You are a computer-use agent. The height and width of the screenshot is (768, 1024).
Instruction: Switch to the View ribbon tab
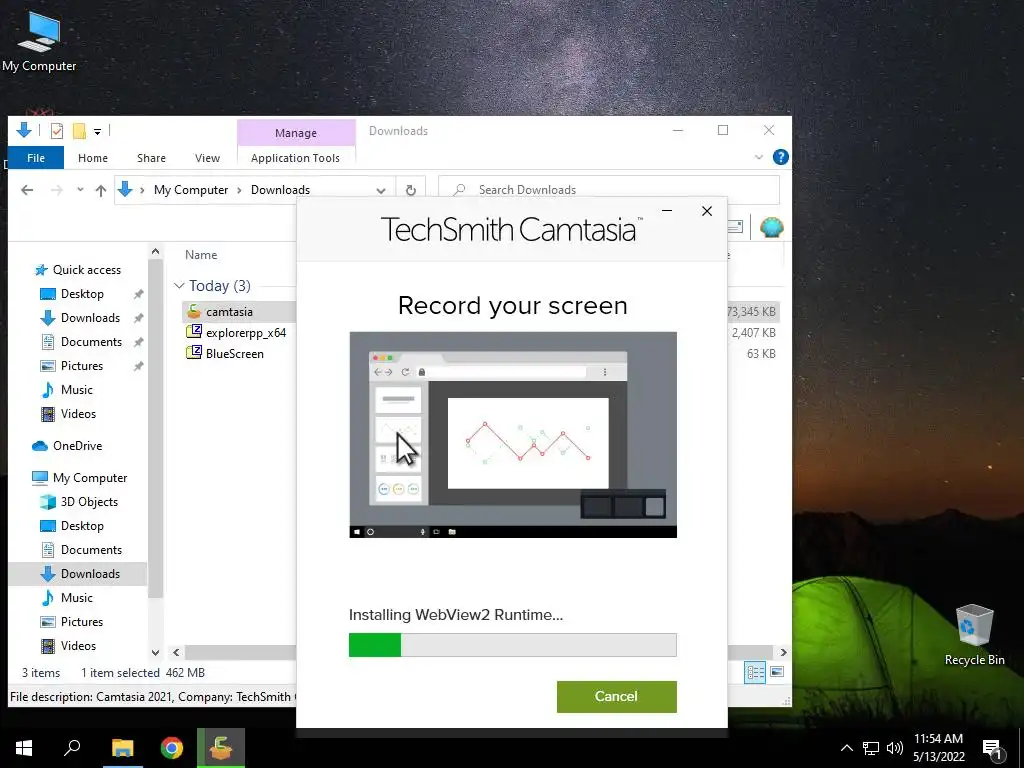(x=207, y=158)
